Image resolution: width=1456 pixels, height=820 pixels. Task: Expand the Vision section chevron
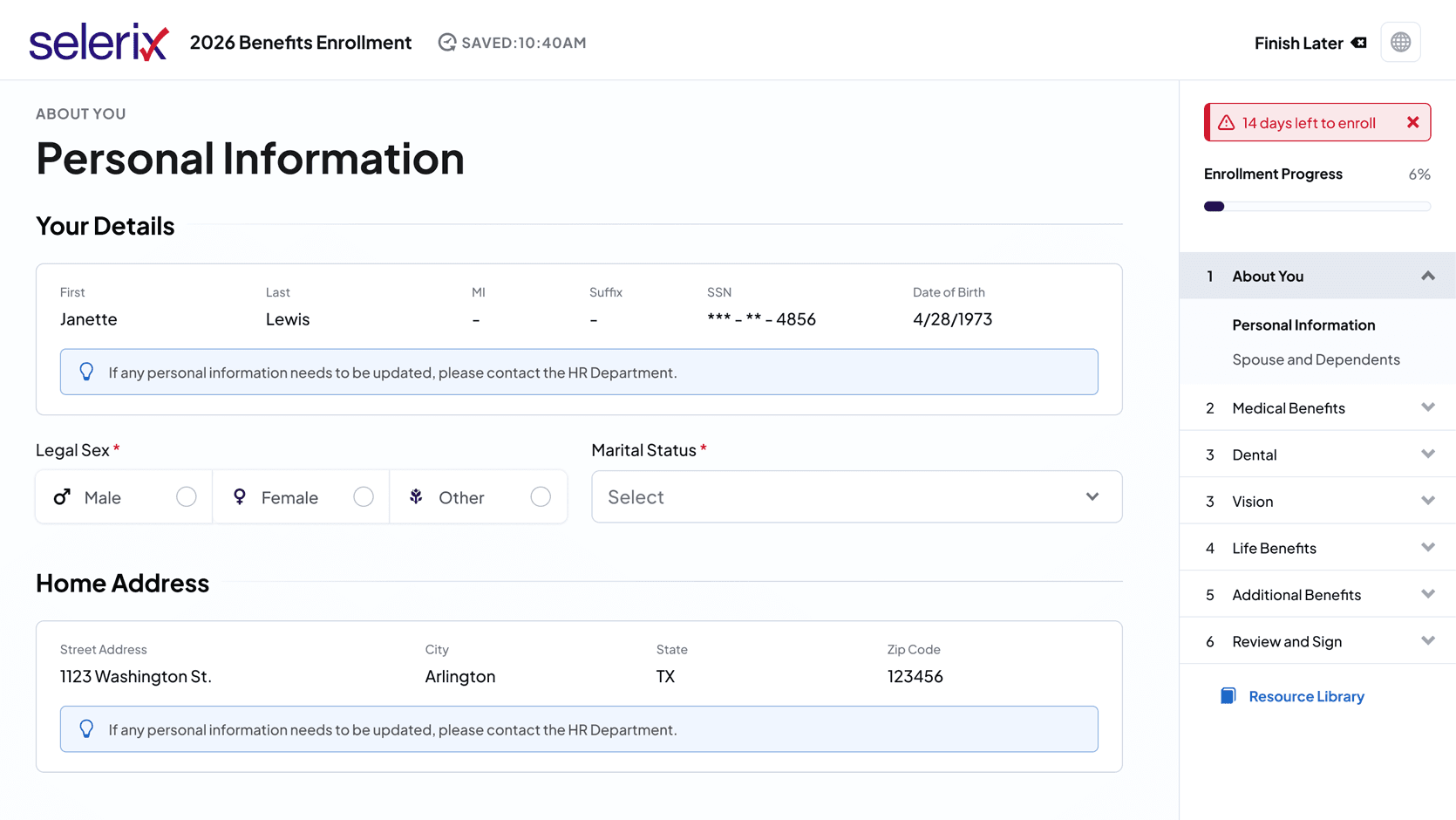pos(1427,501)
